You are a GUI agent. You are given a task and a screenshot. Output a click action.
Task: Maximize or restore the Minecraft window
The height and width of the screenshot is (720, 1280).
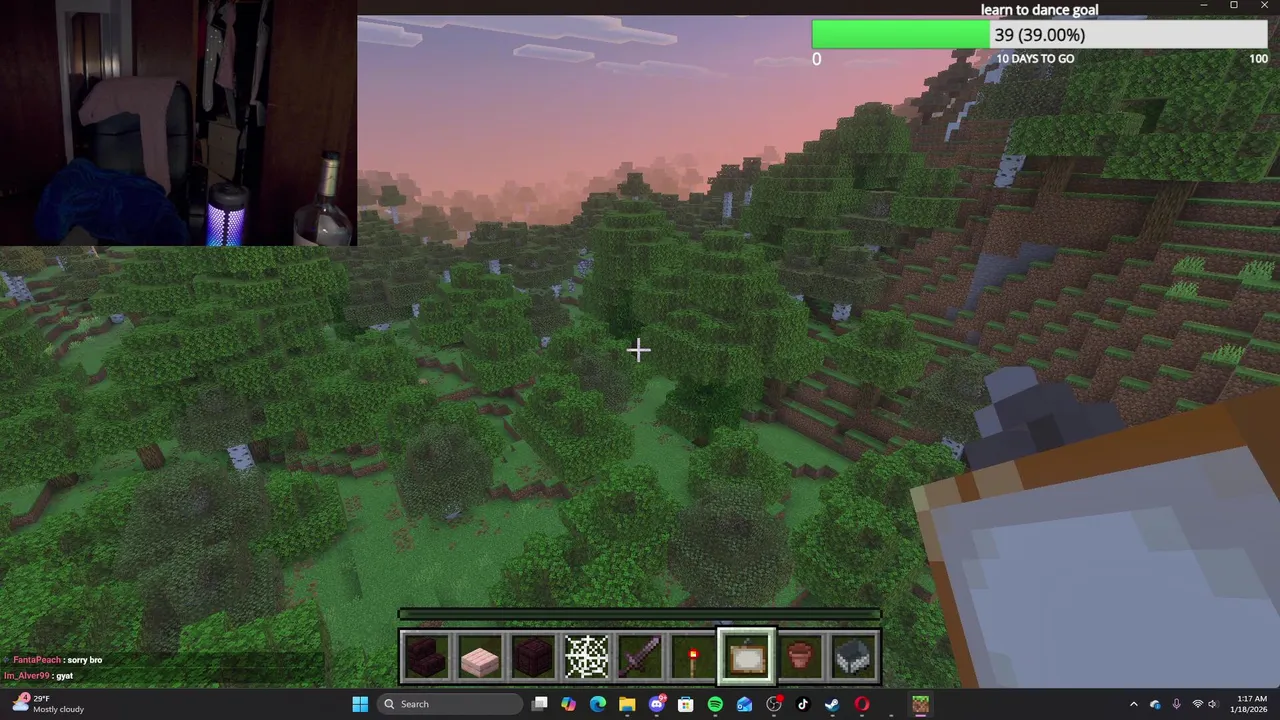point(1233,6)
